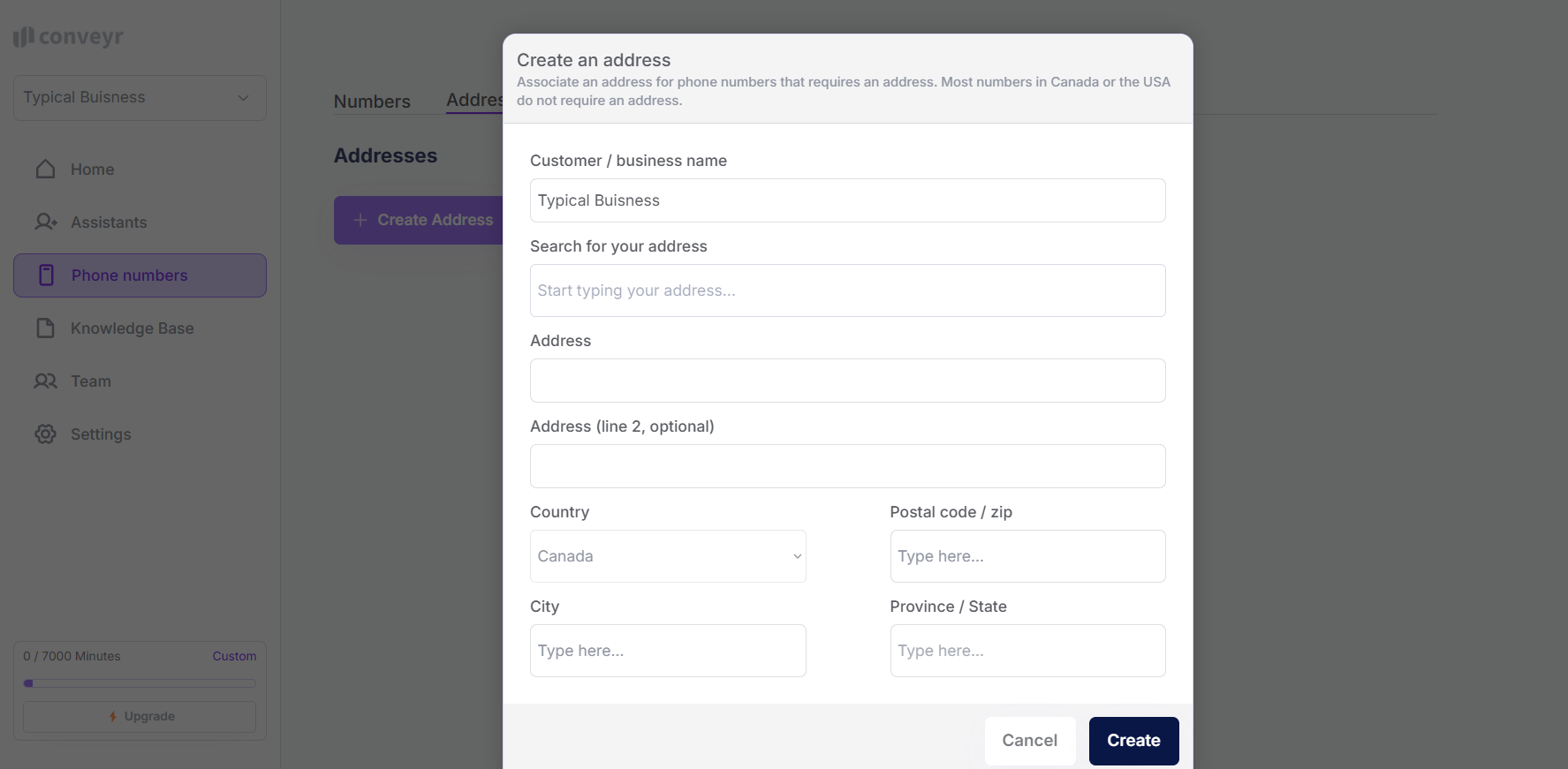This screenshot has width=1568, height=769.
Task: Click the Customer / business name field
Action: tap(847, 200)
